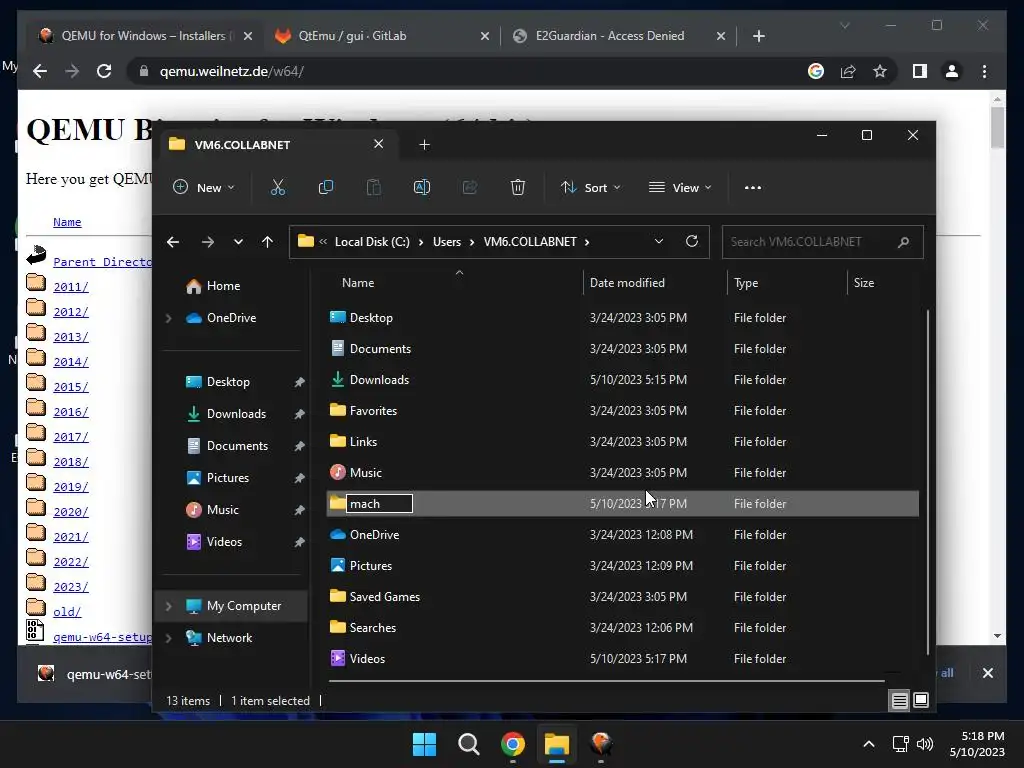1024x768 pixels.
Task: Go back in the Chrome browser
Action: pyautogui.click(x=40, y=71)
